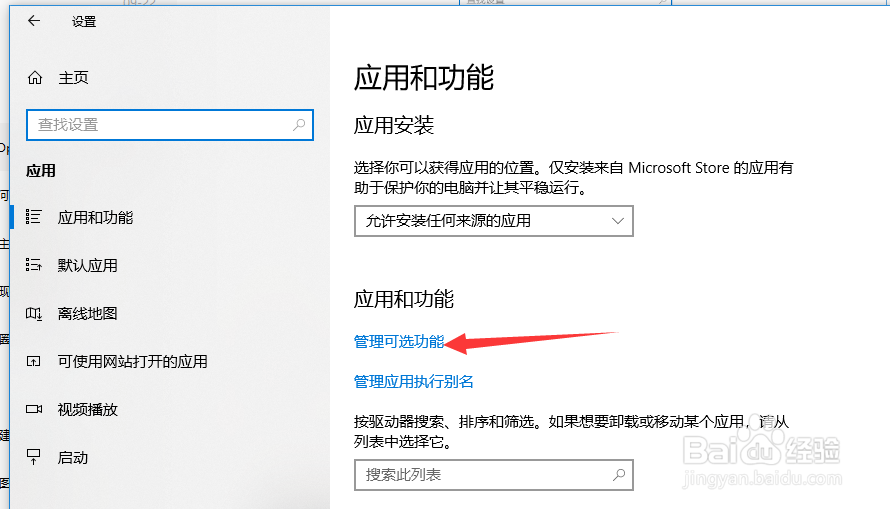Image resolution: width=890 pixels, height=509 pixels.
Task: Click the magnifier icon in 查找设置
Action: coord(299,124)
